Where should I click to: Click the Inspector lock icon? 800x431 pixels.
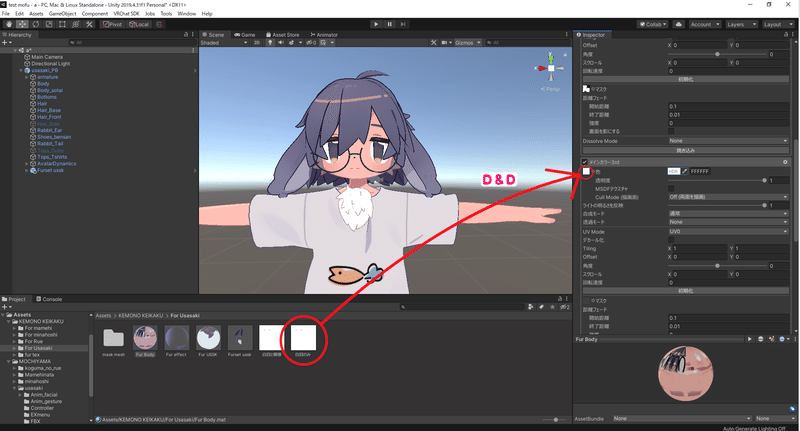(786, 35)
